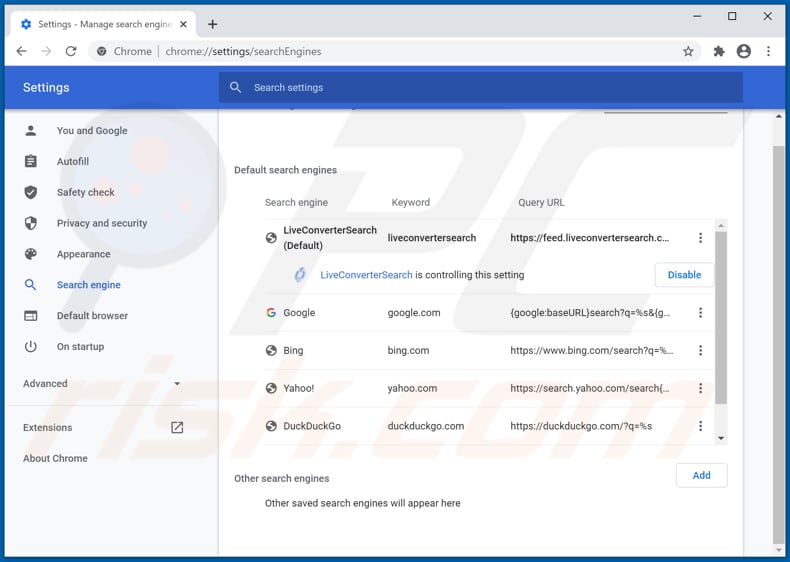Click the magnifier icon beside Search engine

31,285
